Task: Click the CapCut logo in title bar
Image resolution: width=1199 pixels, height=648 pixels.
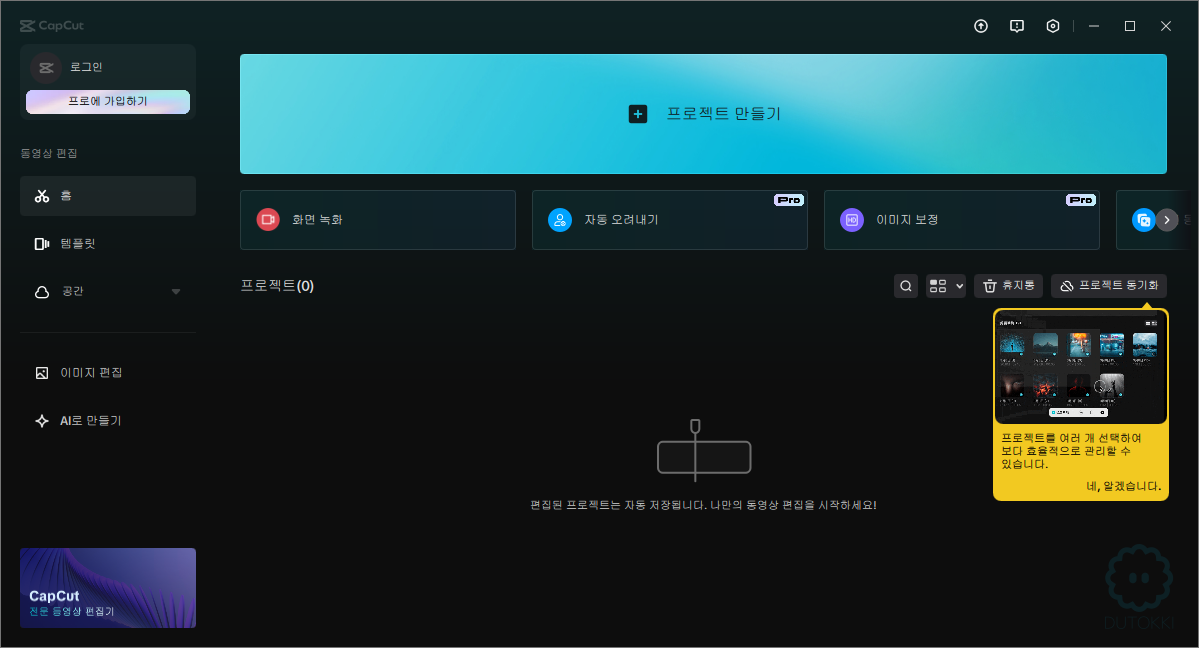Action: pos(51,25)
